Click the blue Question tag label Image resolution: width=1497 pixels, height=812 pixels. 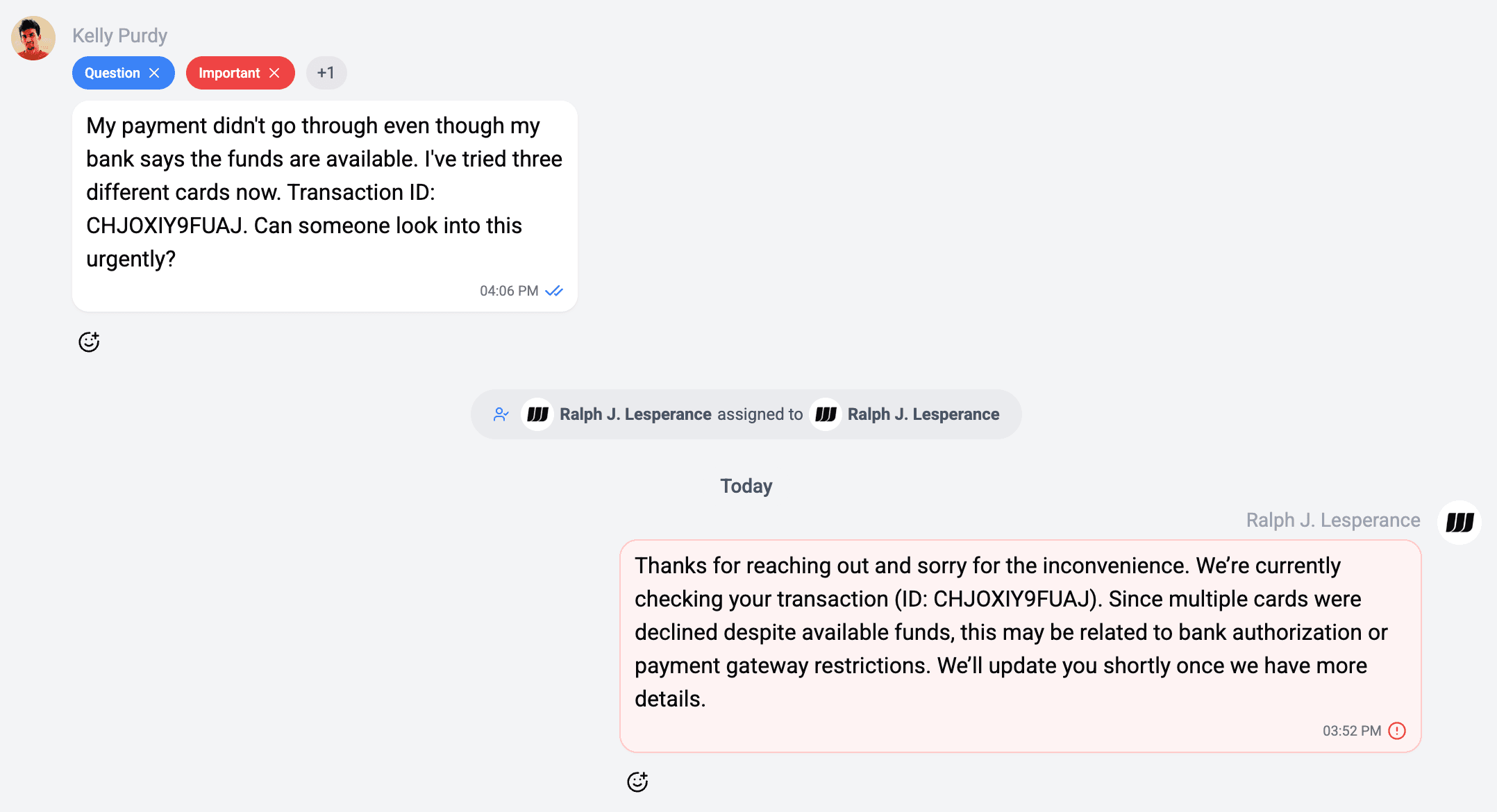pyautogui.click(x=112, y=73)
